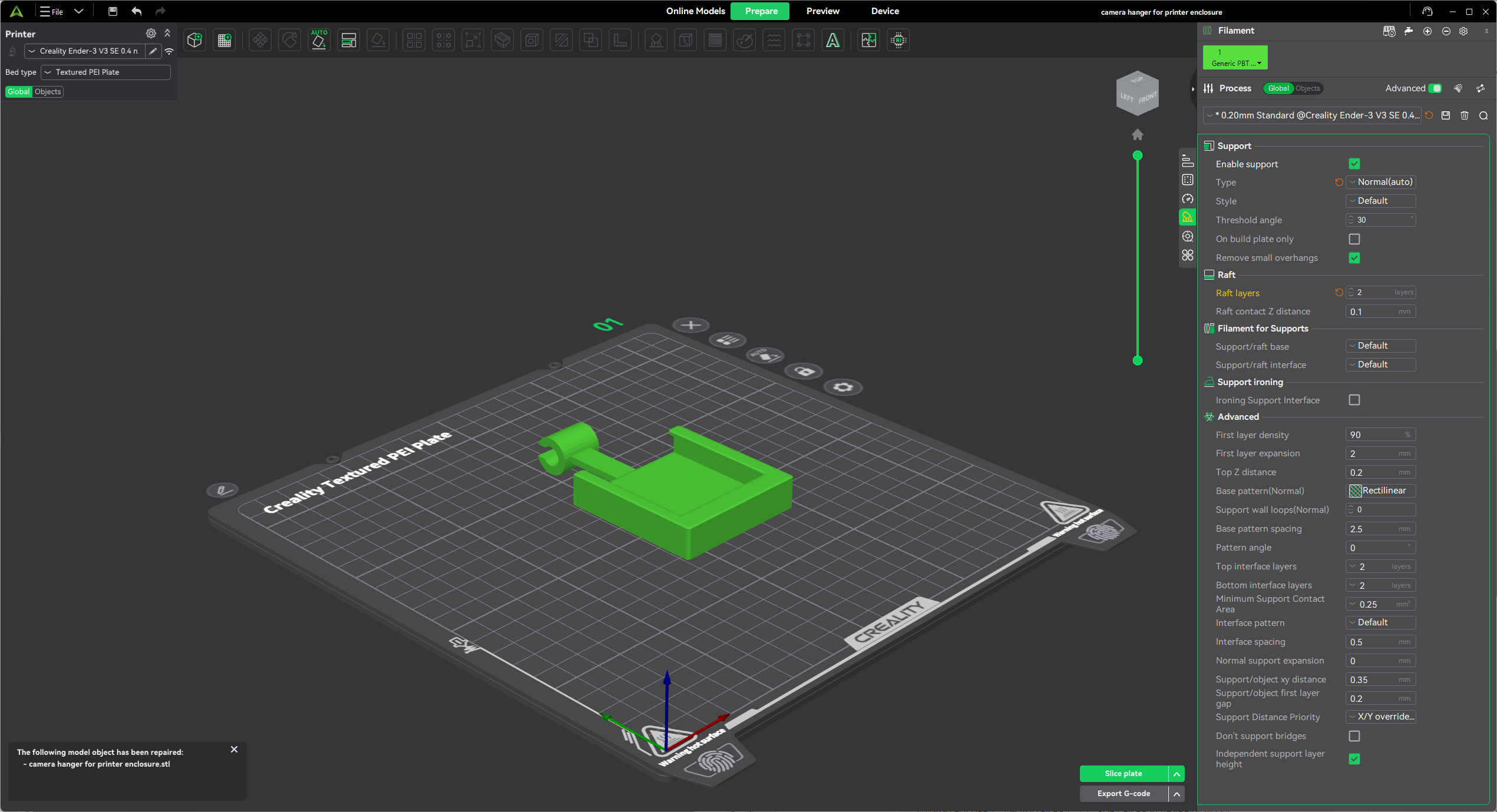Expand the Bed type Textured PEI Plate dropdown

[106, 72]
